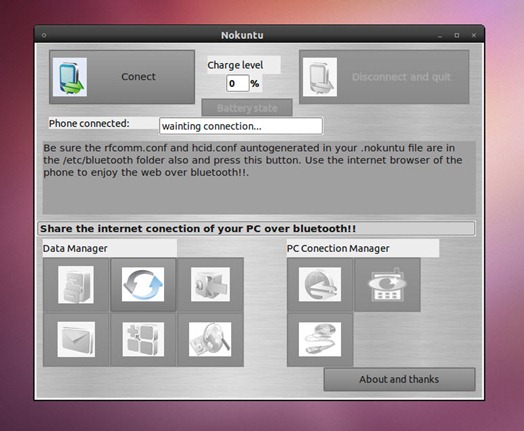The width and height of the screenshot is (524, 431).
Task: Click Disconnect and quit button
Action: pyautogui.click(x=384, y=77)
